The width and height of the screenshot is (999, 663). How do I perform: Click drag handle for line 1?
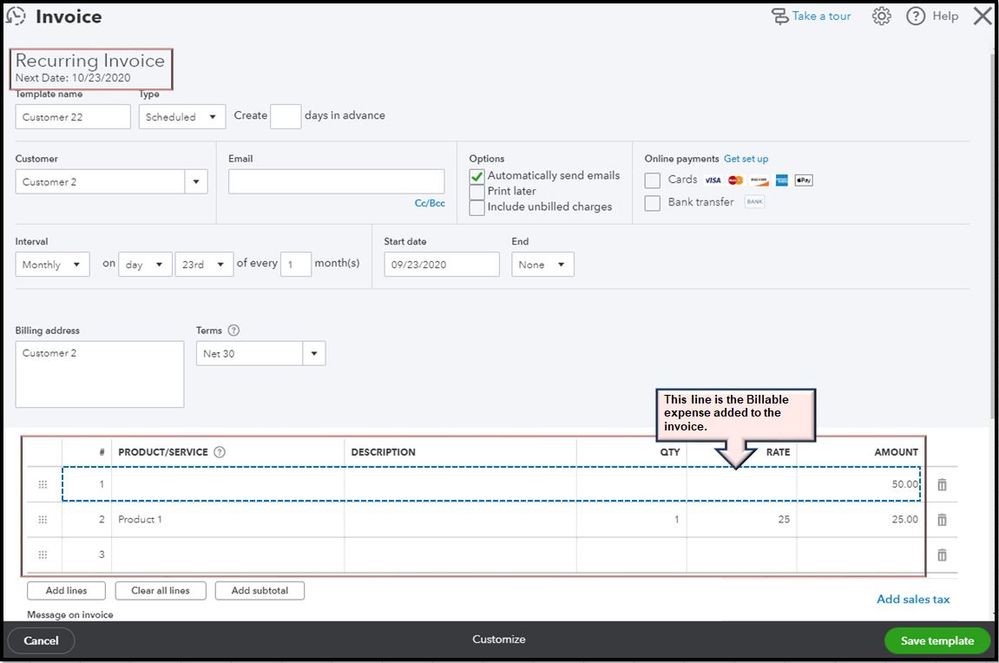point(43,484)
